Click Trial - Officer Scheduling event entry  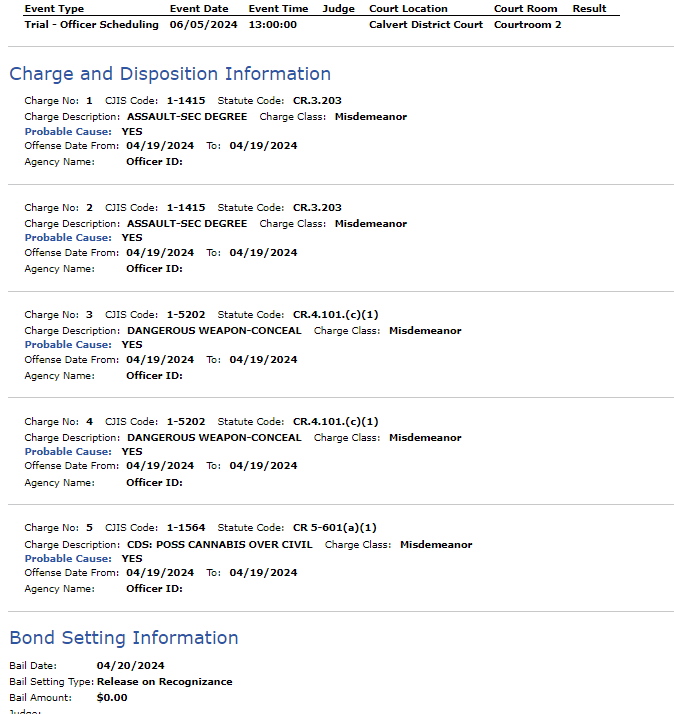92,25
